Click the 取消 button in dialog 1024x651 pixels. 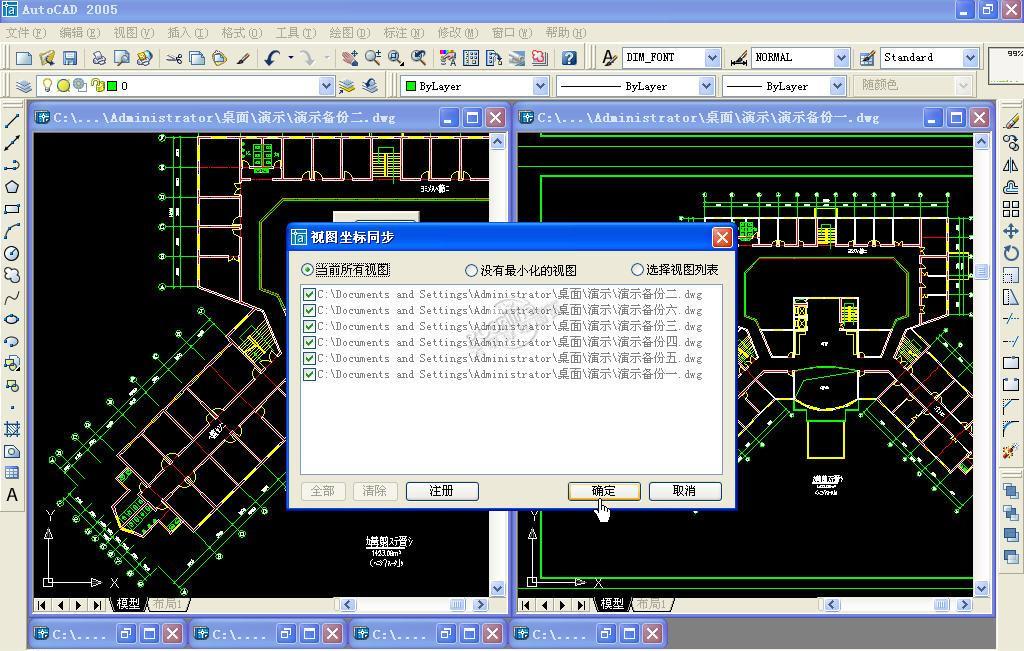(685, 491)
